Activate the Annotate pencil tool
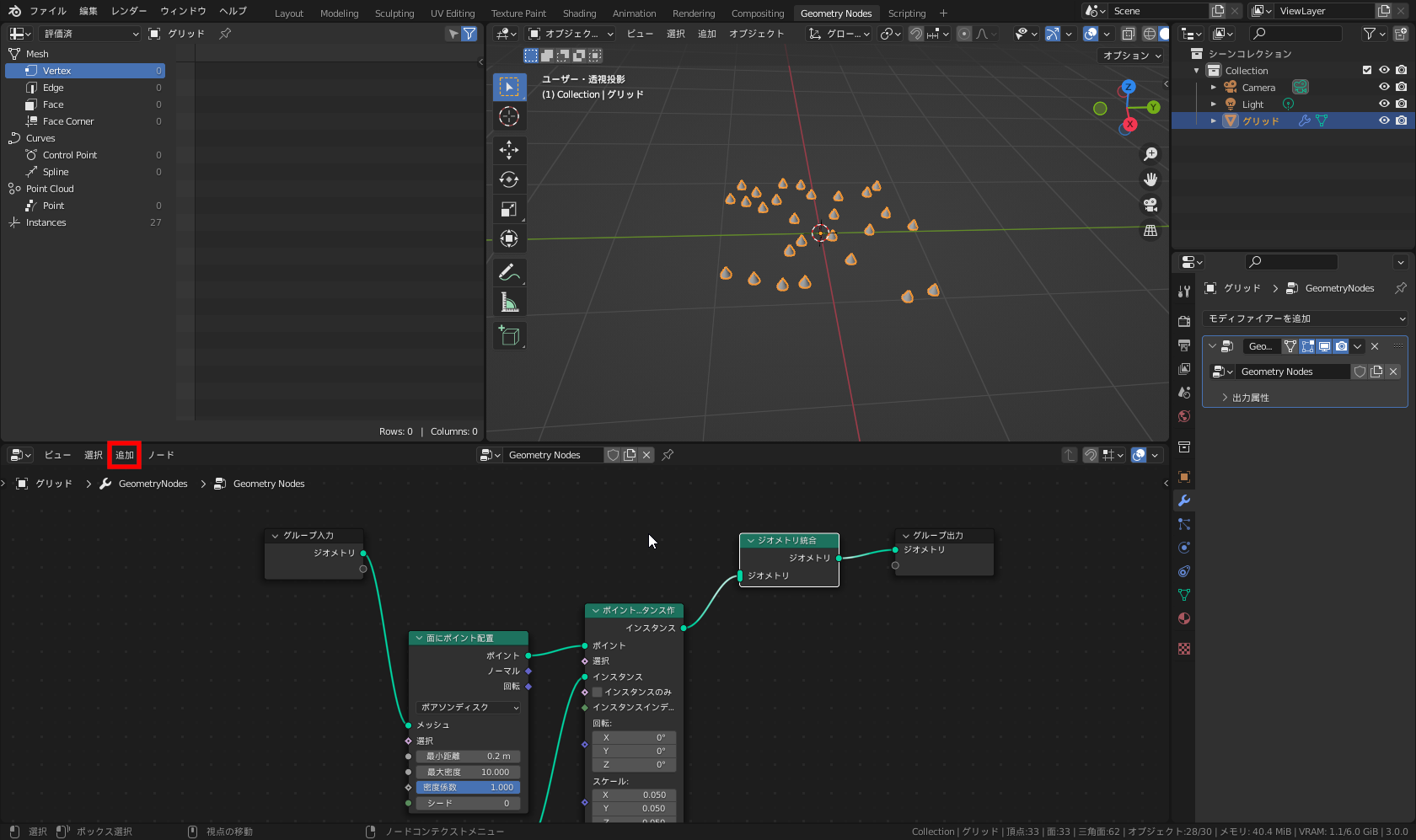 click(x=509, y=273)
